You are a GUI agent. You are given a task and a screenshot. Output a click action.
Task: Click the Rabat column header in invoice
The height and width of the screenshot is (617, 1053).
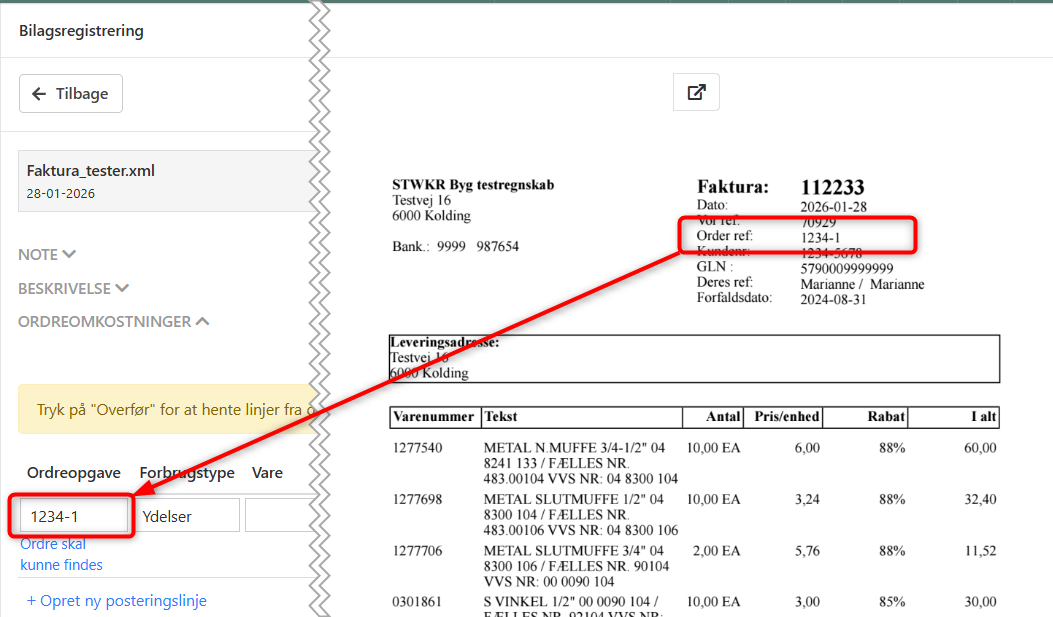coord(886,417)
